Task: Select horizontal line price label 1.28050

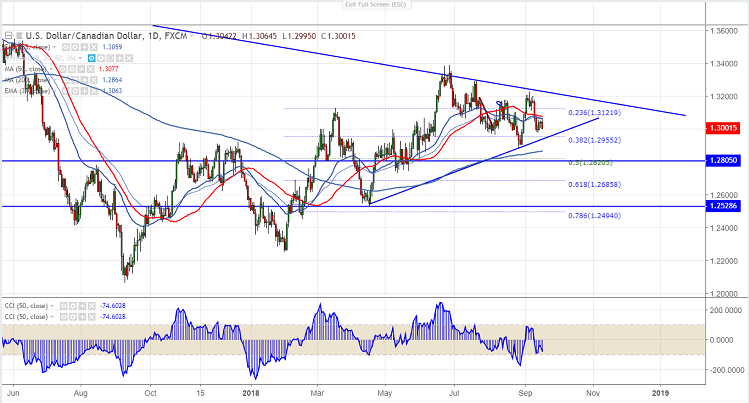Action: coord(723,161)
